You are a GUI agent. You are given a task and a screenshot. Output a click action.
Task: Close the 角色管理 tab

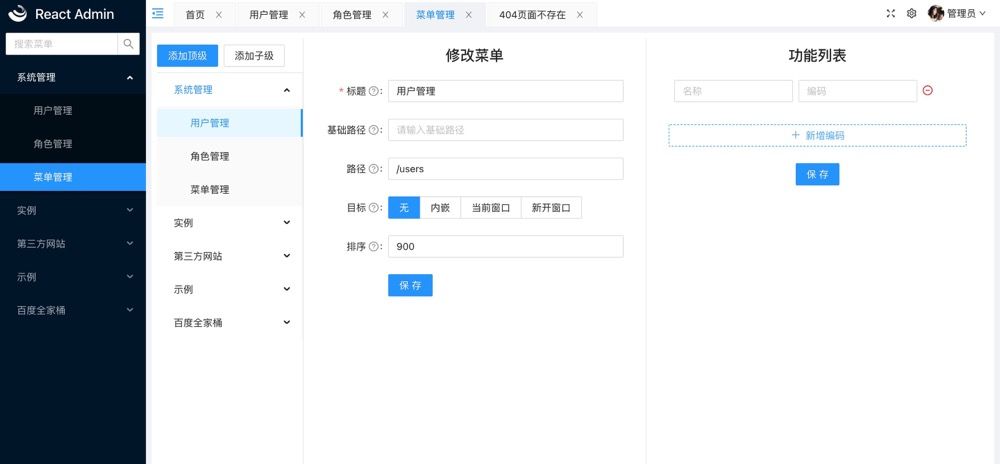click(x=385, y=15)
